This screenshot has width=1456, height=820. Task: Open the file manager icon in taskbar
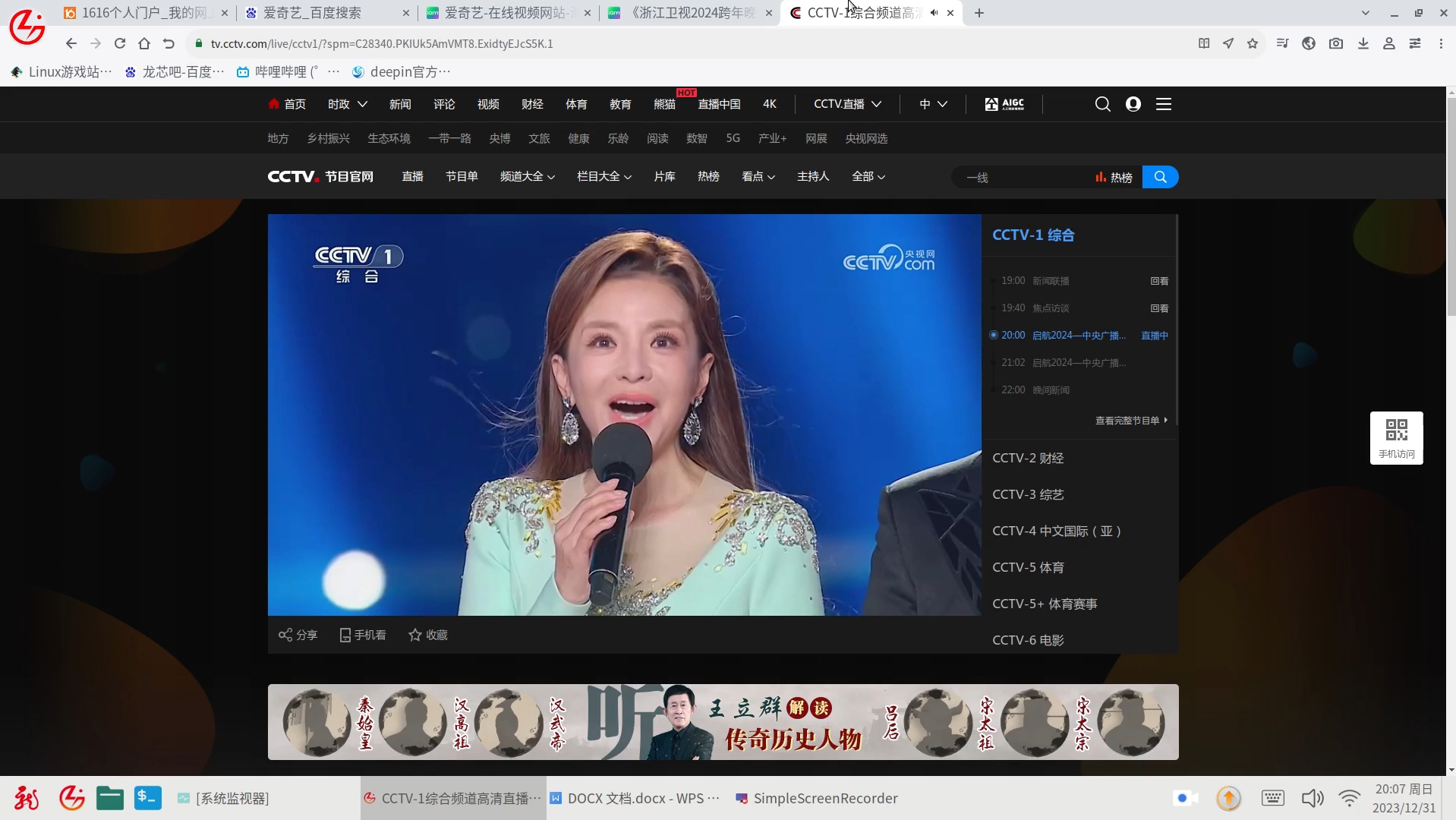[x=110, y=798]
